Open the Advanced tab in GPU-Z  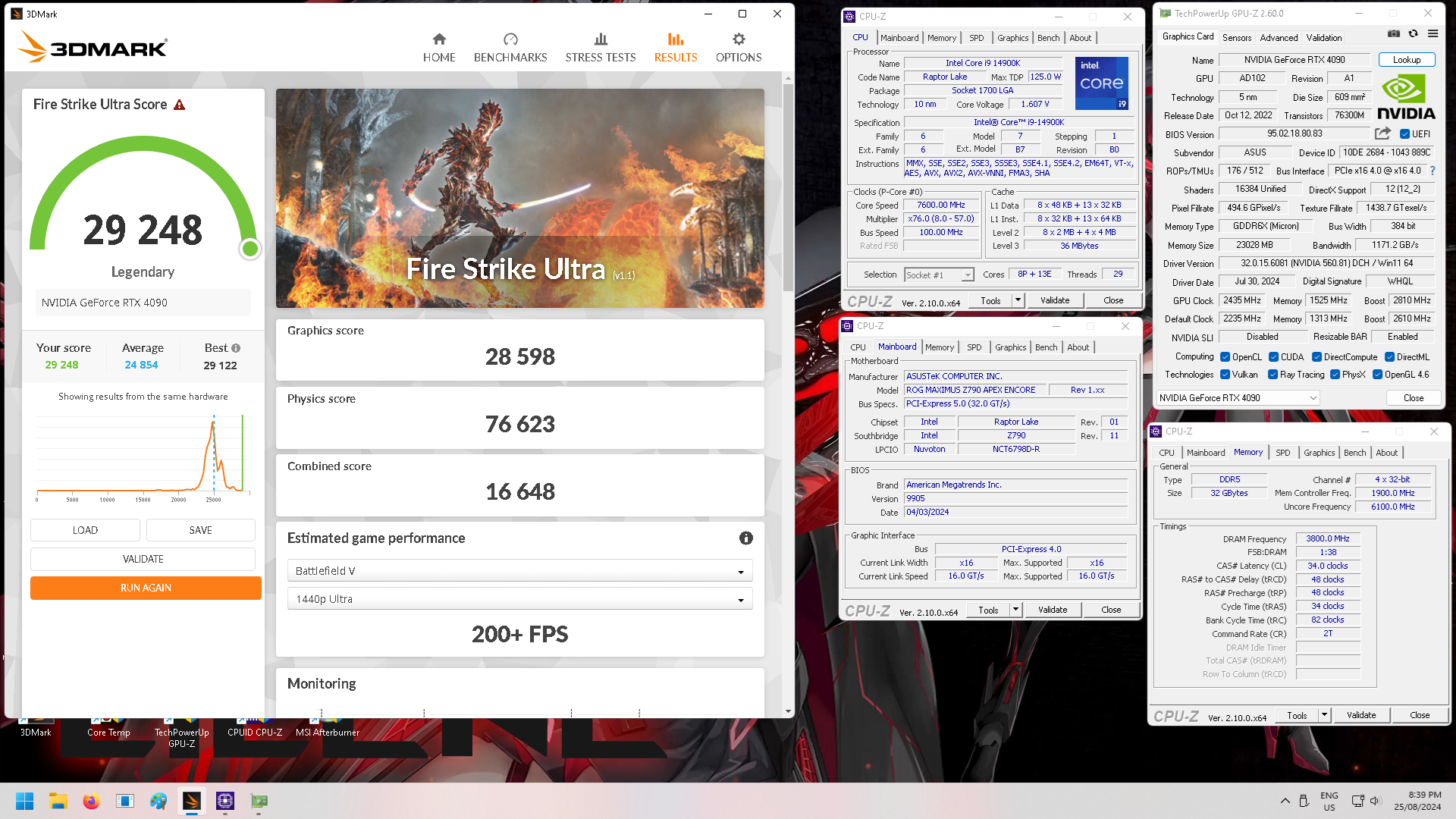(1279, 37)
